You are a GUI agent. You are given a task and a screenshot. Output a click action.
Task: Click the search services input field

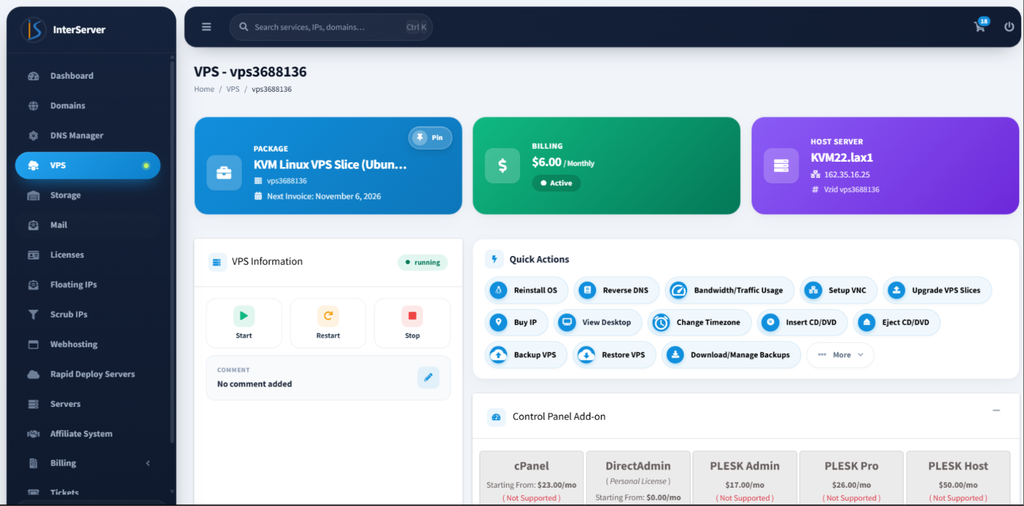(331, 27)
